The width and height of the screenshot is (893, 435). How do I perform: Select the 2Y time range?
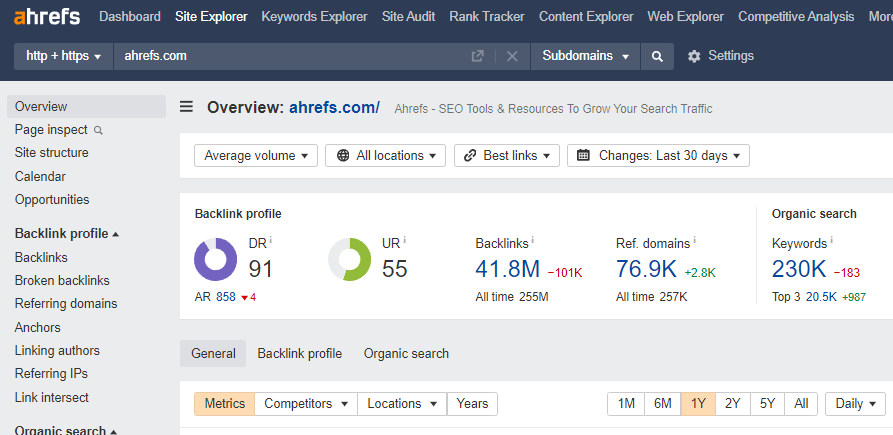point(733,404)
